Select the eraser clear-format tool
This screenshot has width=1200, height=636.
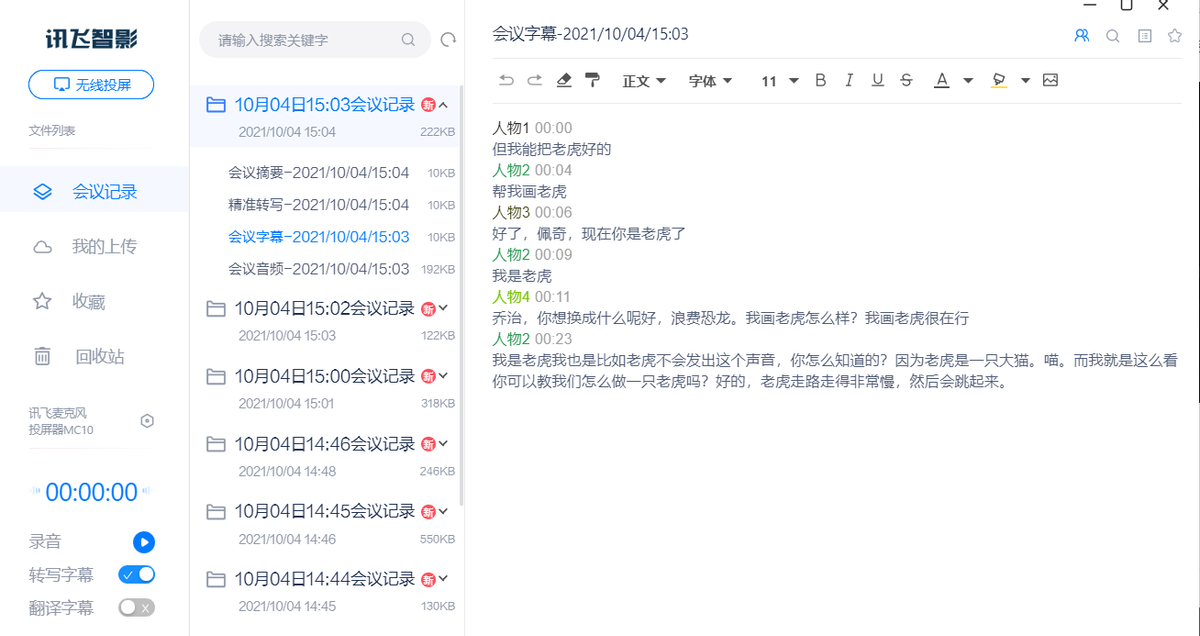coord(564,80)
